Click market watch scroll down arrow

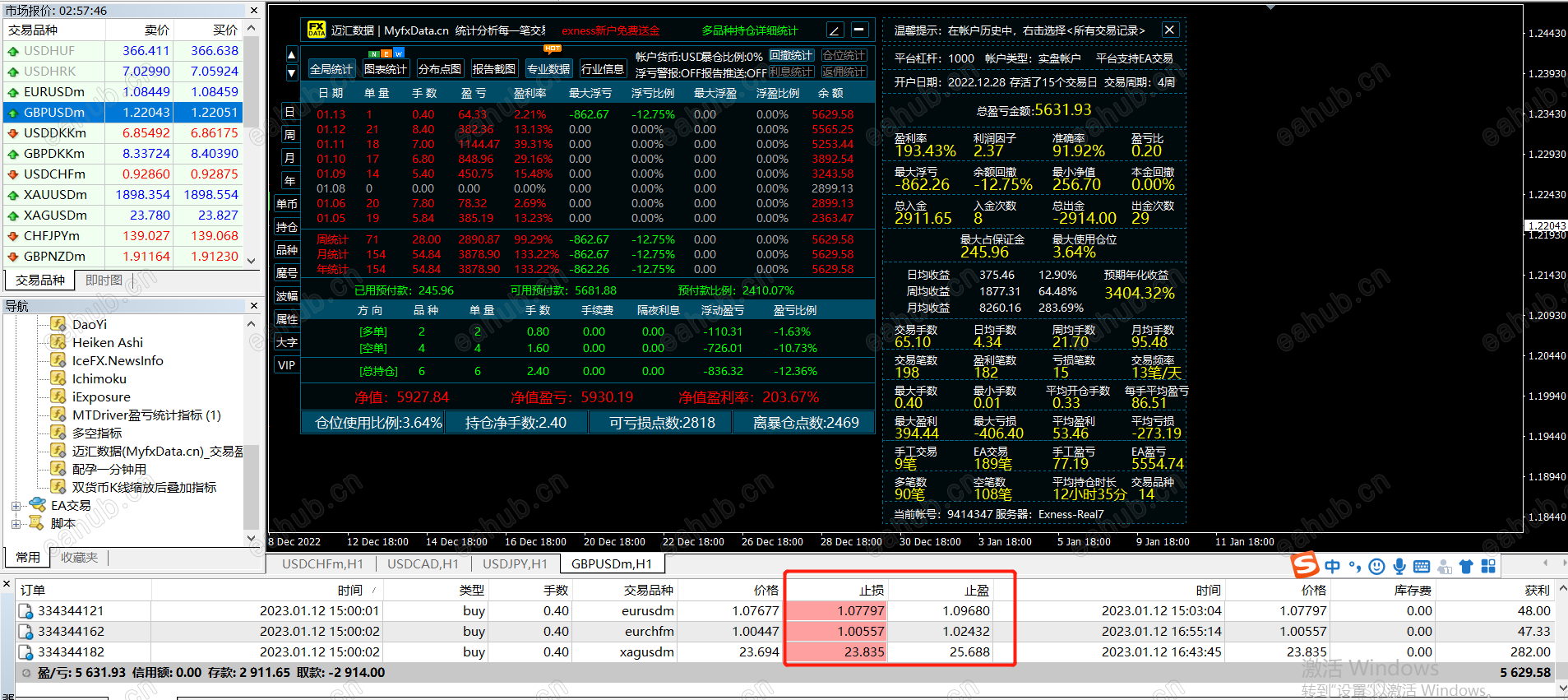252,261
